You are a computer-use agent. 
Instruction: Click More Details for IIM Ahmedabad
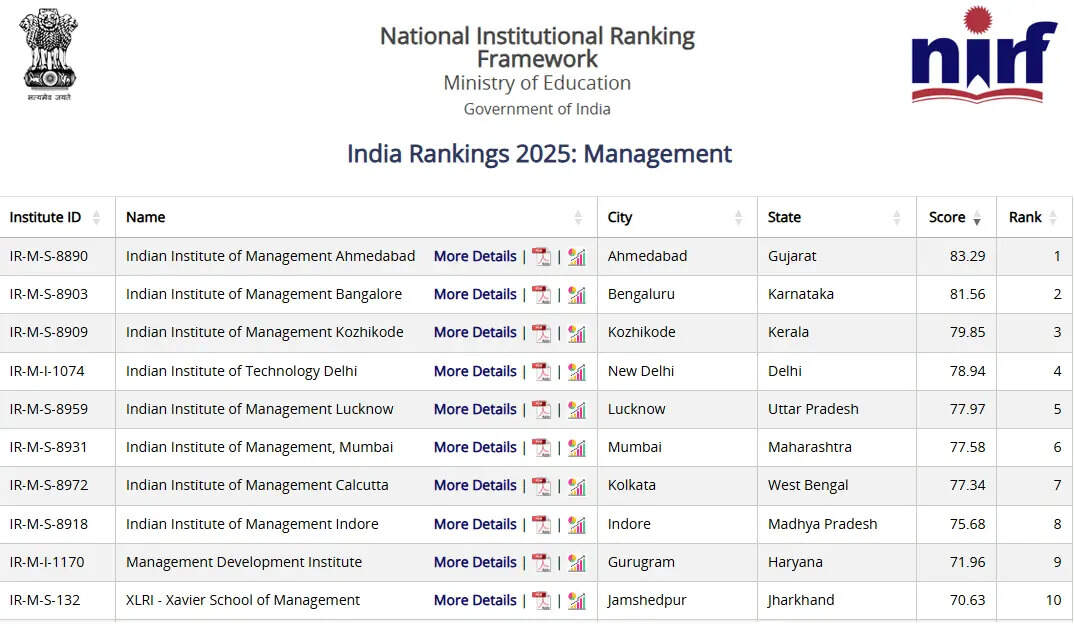click(x=475, y=257)
